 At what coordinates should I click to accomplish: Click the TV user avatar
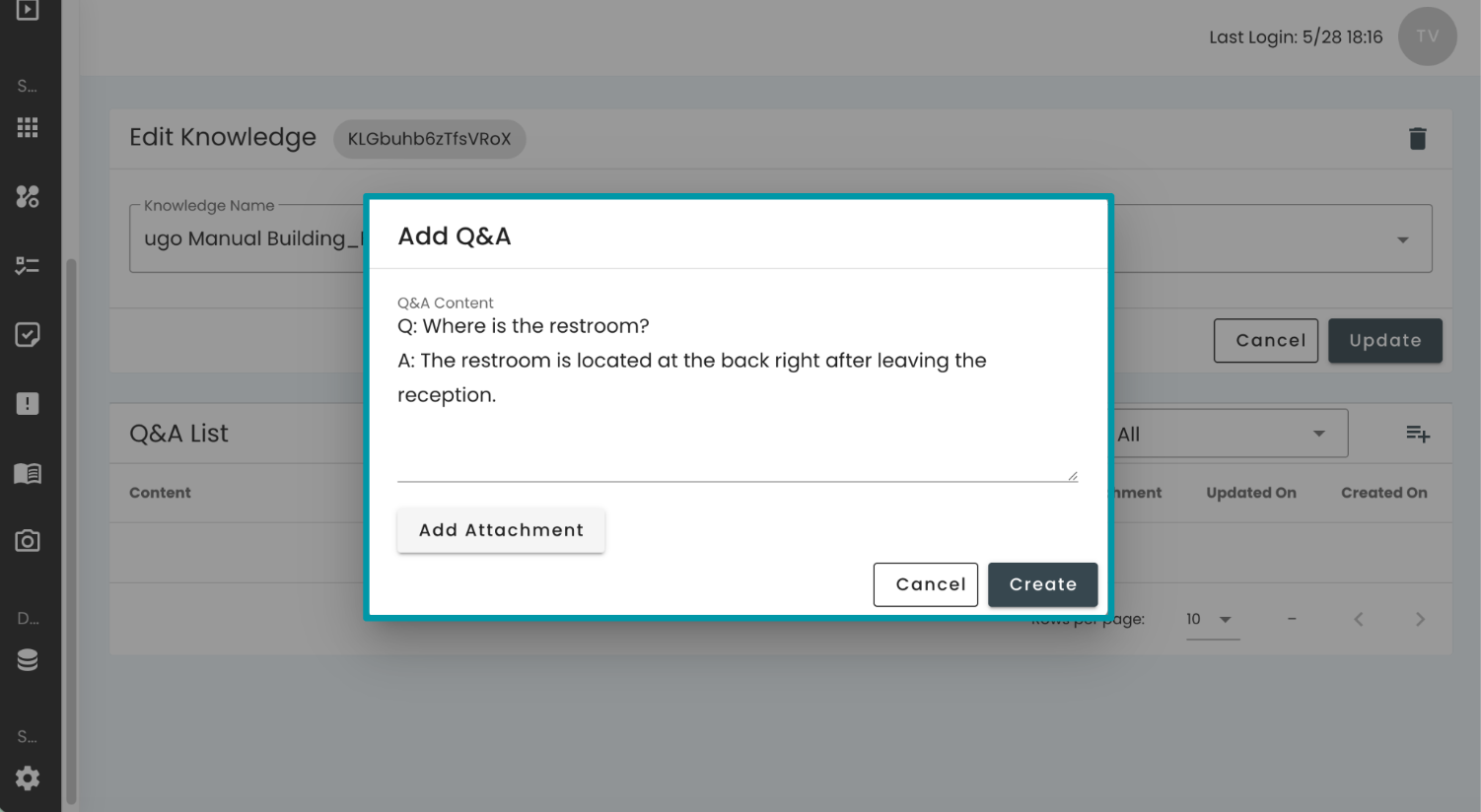[x=1427, y=36]
